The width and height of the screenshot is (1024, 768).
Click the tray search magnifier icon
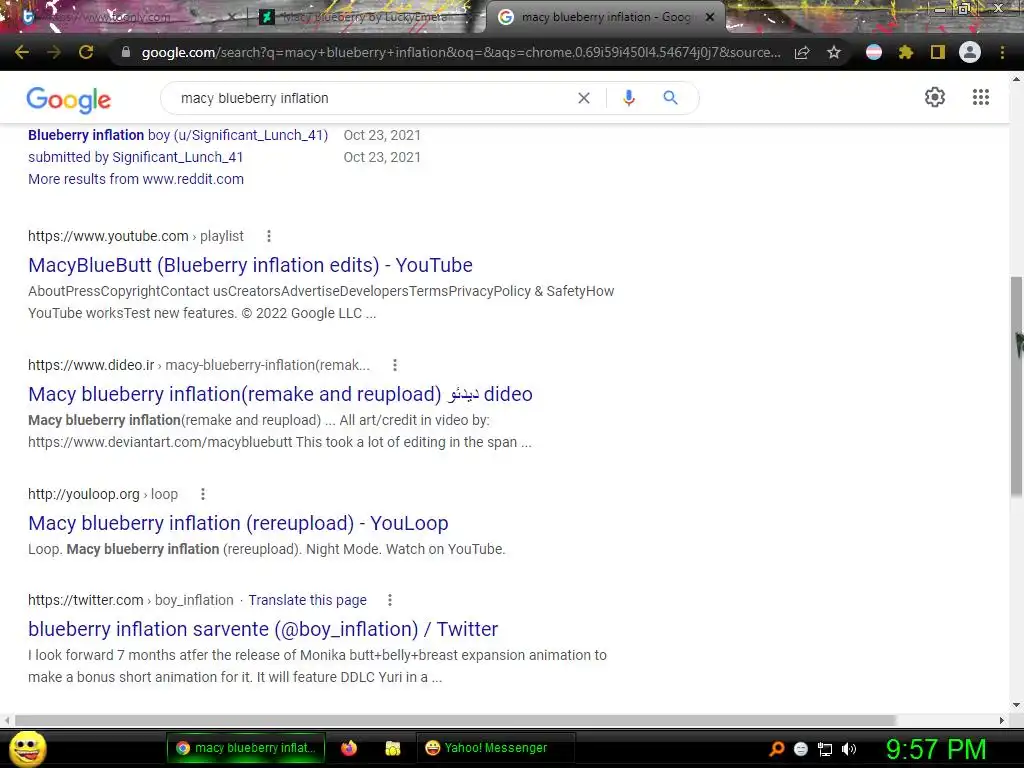[776, 749]
